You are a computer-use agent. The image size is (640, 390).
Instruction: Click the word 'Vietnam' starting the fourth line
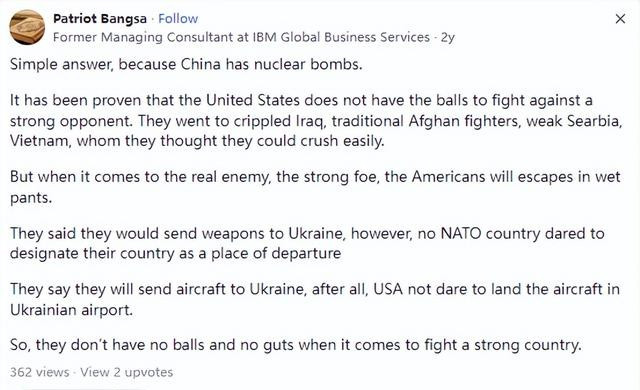point(40,141)
